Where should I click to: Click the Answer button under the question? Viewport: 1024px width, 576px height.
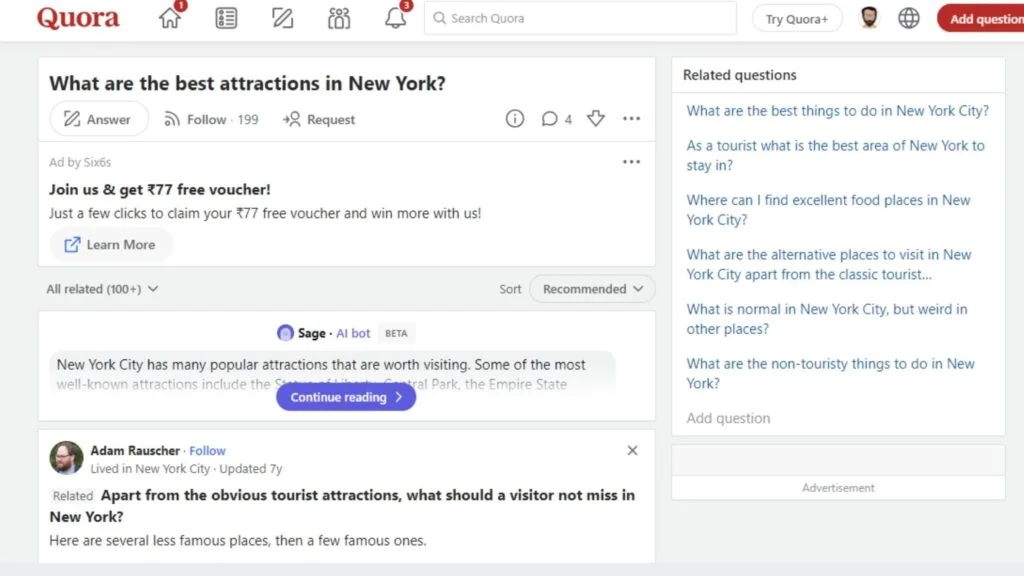(99, 119)
